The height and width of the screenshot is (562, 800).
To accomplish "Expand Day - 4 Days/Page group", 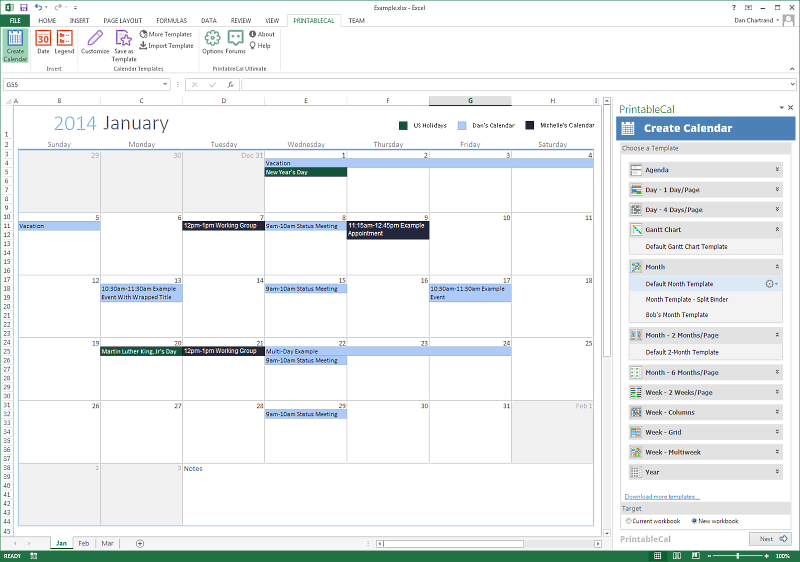I will (778, 209).
